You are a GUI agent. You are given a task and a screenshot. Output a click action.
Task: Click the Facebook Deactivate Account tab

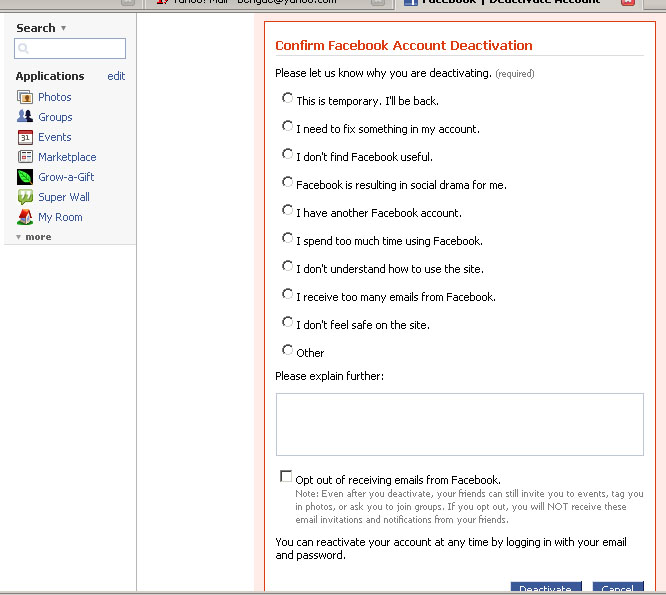[510, 3]
